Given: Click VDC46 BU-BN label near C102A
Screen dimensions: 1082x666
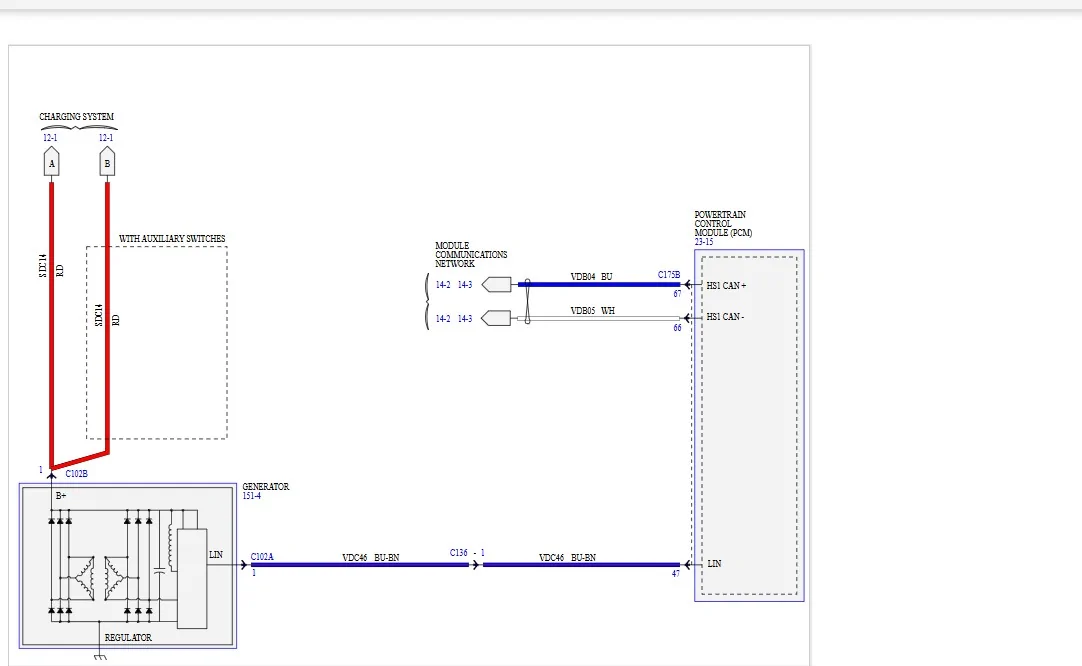Looking at the screenshot, I should point(371,558).
